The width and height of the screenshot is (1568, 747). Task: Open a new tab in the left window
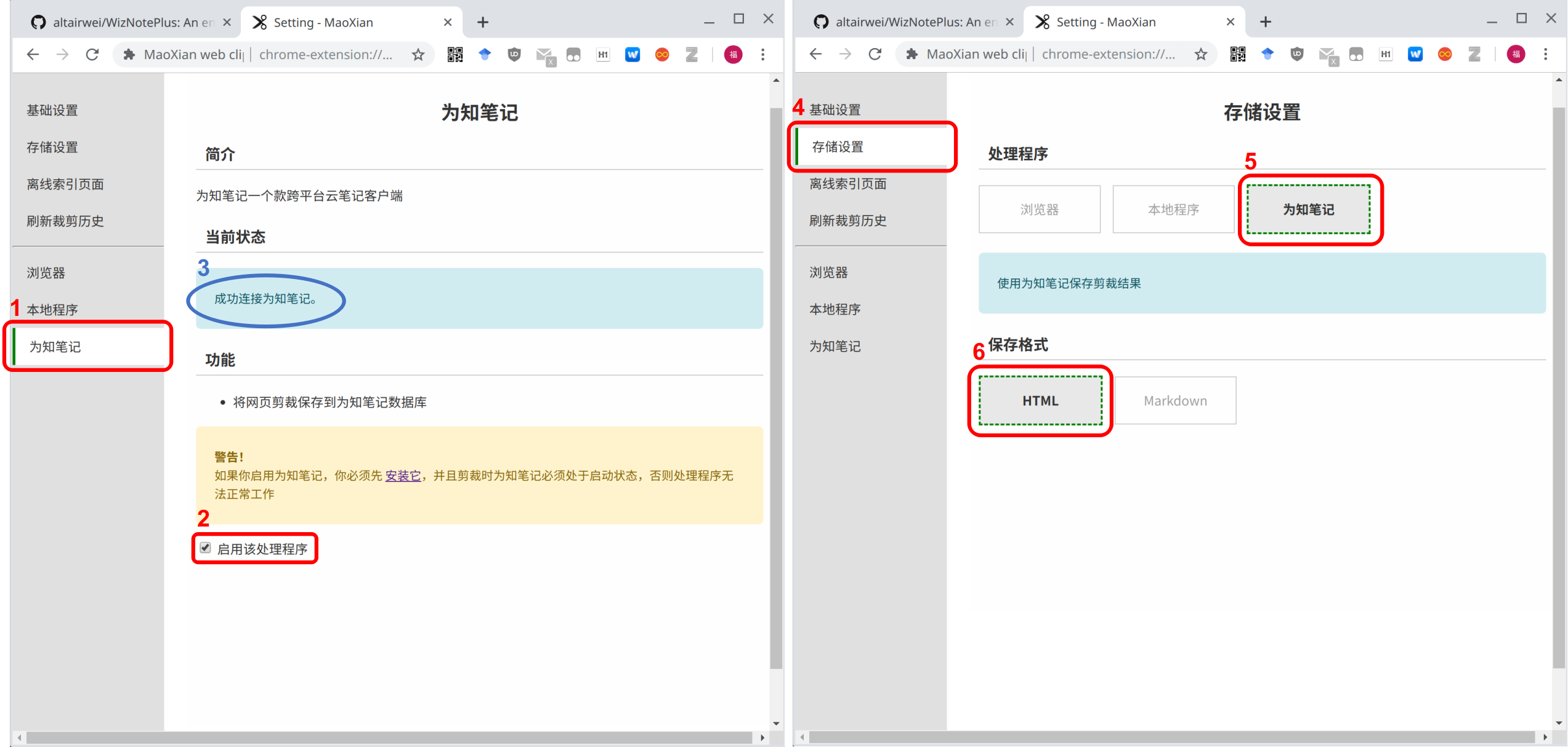[483, 22]
